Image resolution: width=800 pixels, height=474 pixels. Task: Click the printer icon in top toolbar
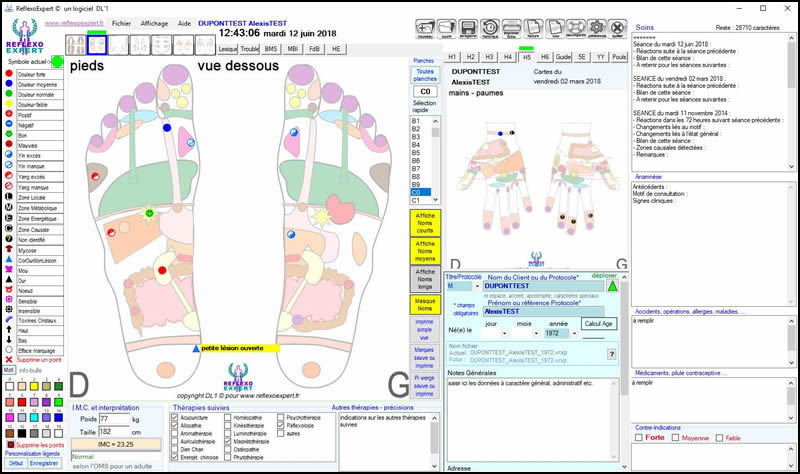tap(512, 27)
